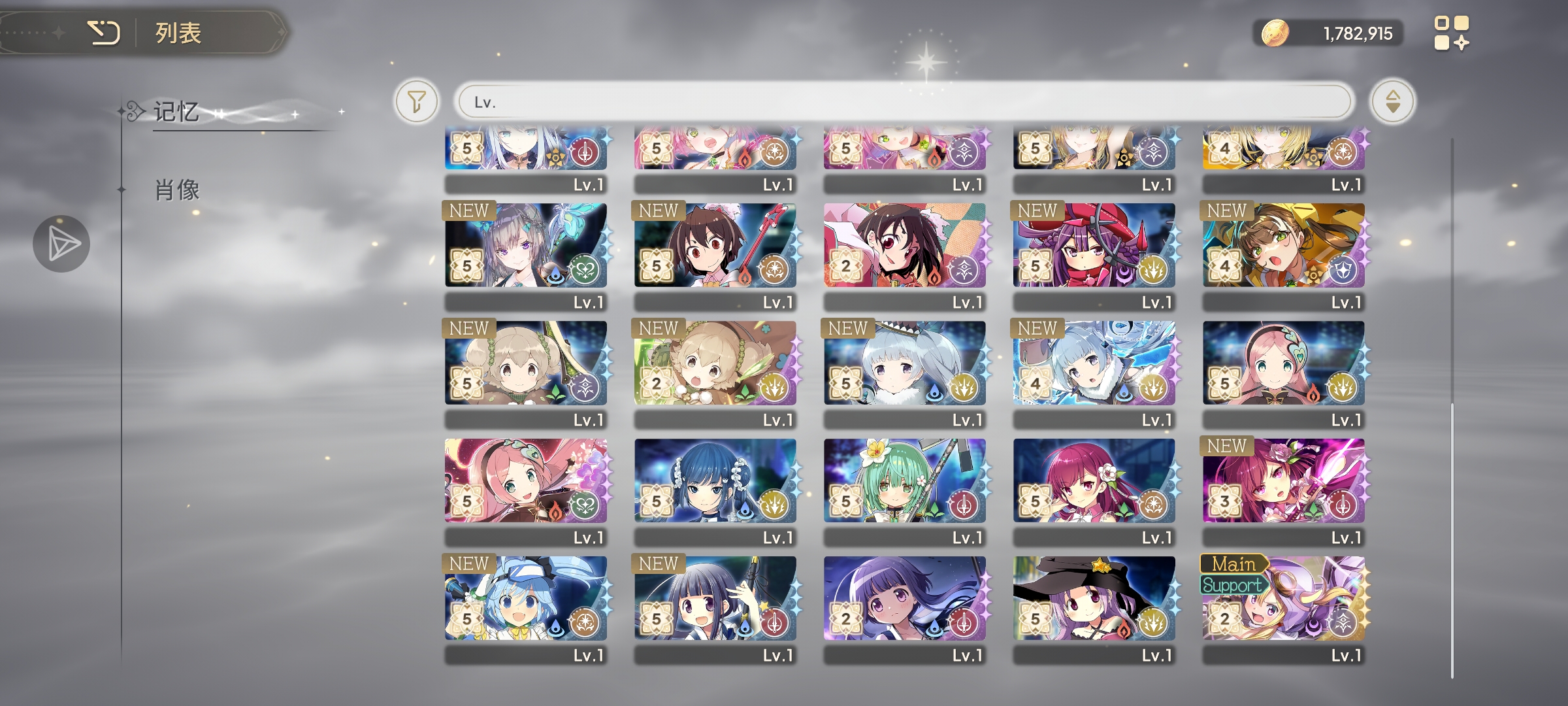
Task: Switch to the 肖像 tab
Action: coord(177,190)
